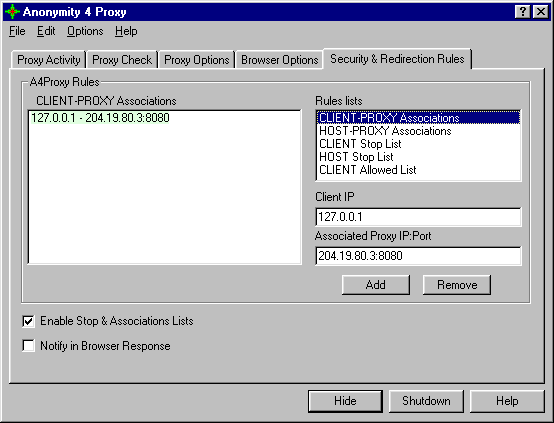Viewport: 554px width, 423px height.
Task: Click the Remove button
Action: coord(457,285)
